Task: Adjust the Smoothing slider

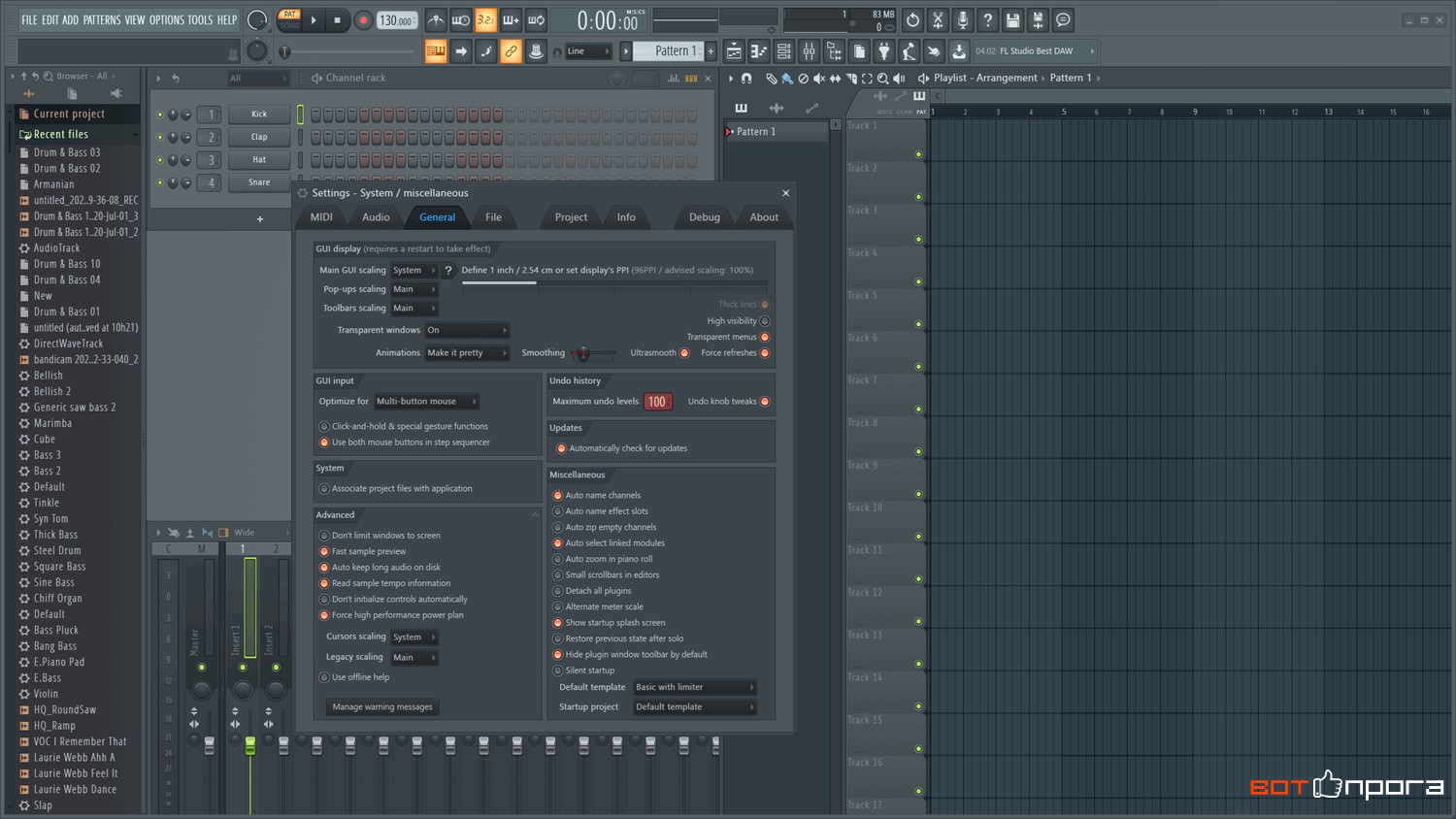Action: [592, 353]
